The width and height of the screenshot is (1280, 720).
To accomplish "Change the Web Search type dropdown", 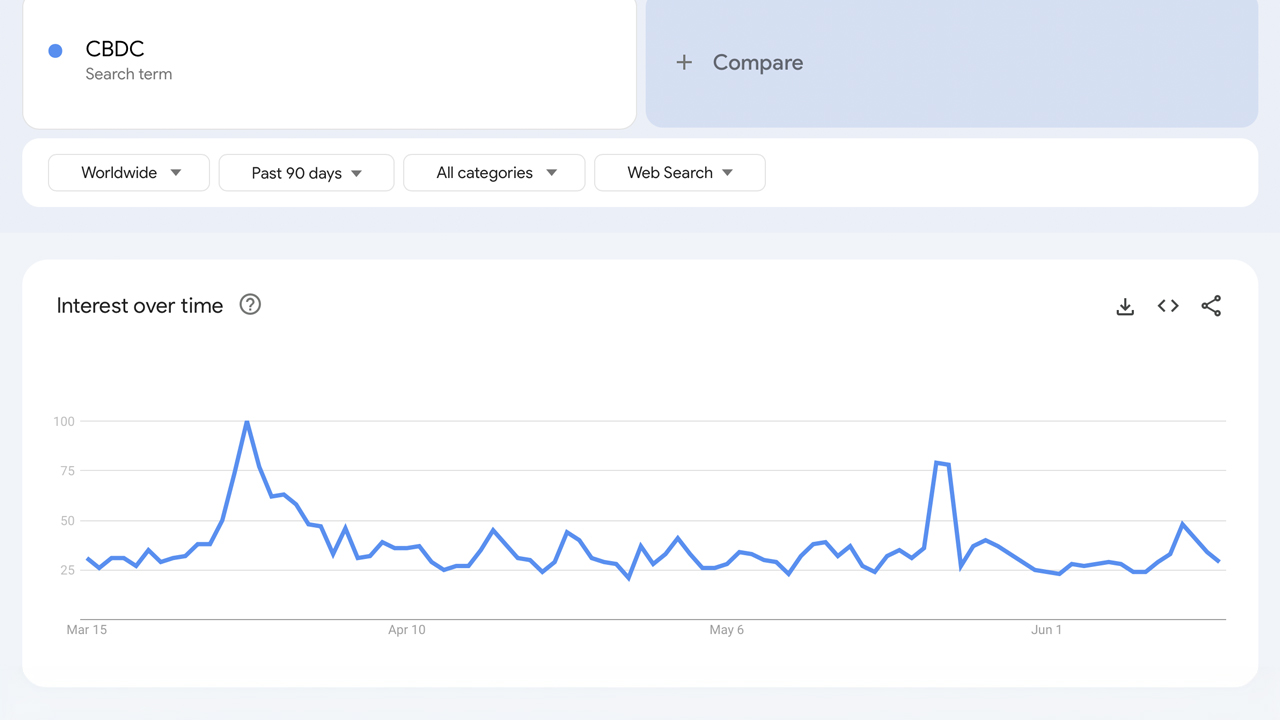I will [680, 173].
